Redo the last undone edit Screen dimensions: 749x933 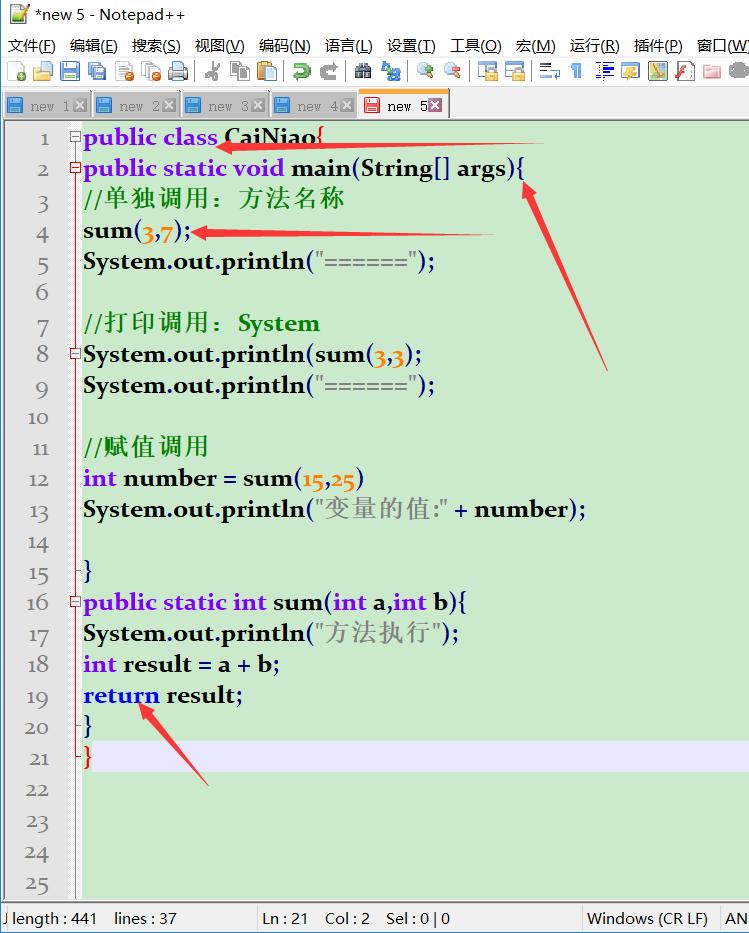click(329, 71)
